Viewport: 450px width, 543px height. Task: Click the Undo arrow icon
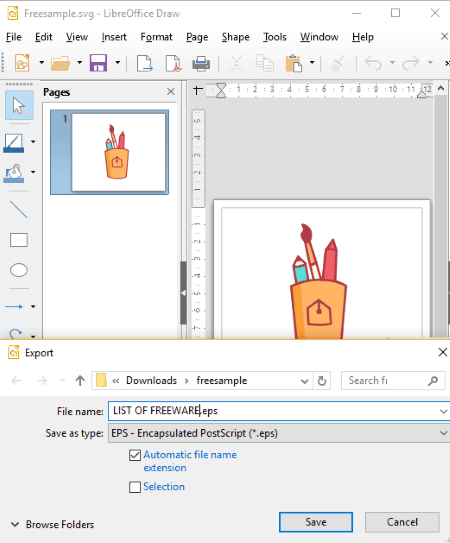(x=373, y=63)
